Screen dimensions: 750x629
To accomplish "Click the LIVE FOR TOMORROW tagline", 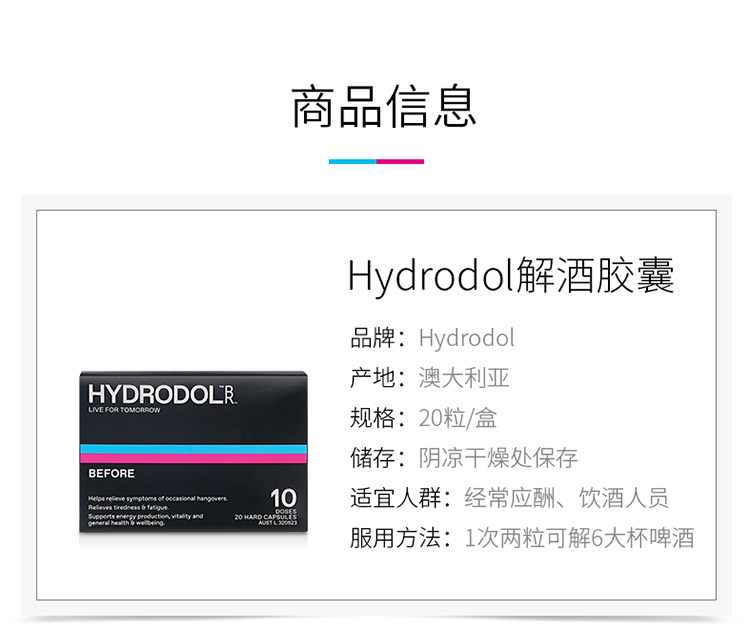I will 124,410.
